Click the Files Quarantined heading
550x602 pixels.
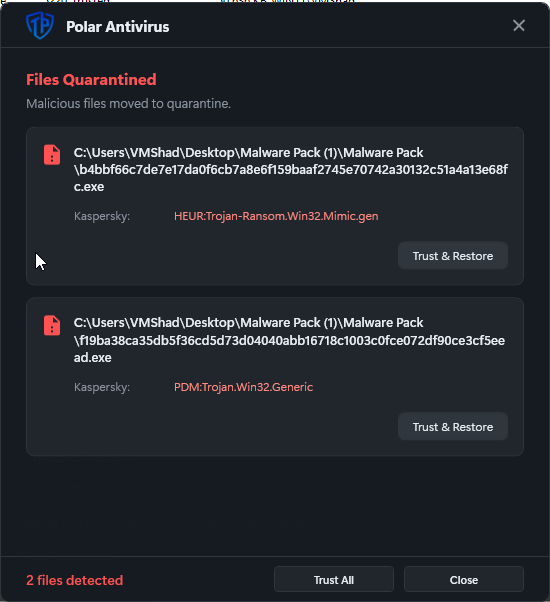(x=91, y=80)
